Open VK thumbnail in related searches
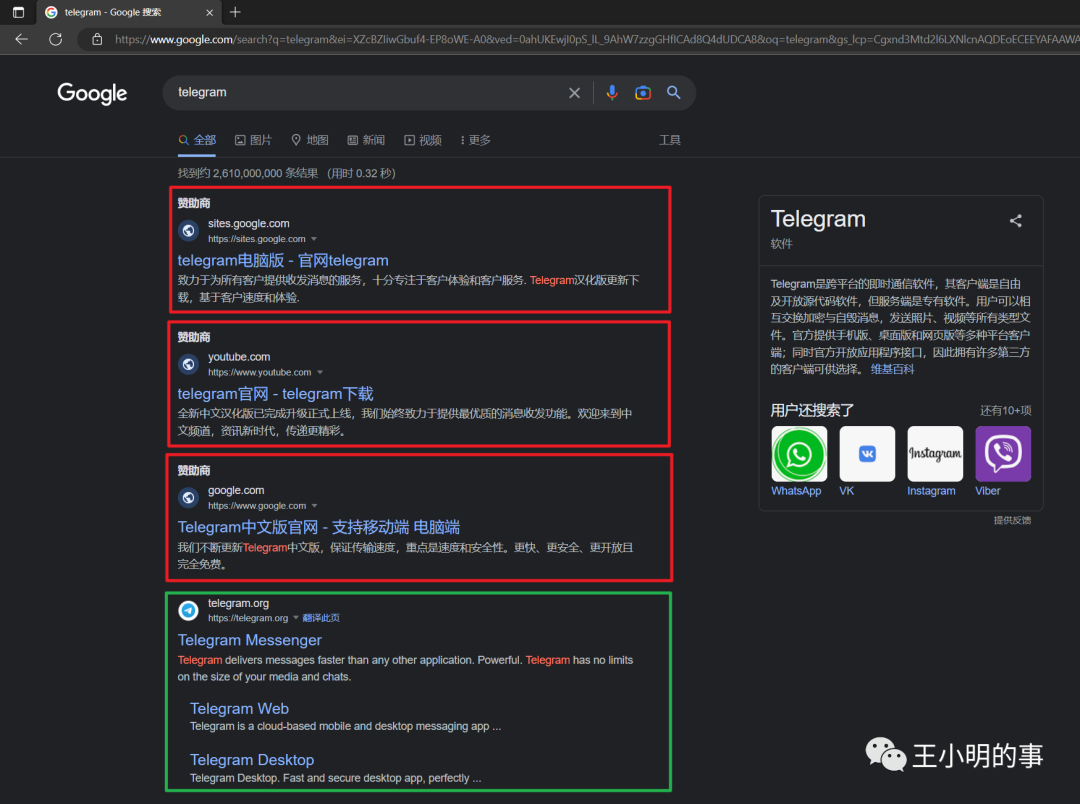The width and height of the screenshot is (1080, 804). [867, 454]
